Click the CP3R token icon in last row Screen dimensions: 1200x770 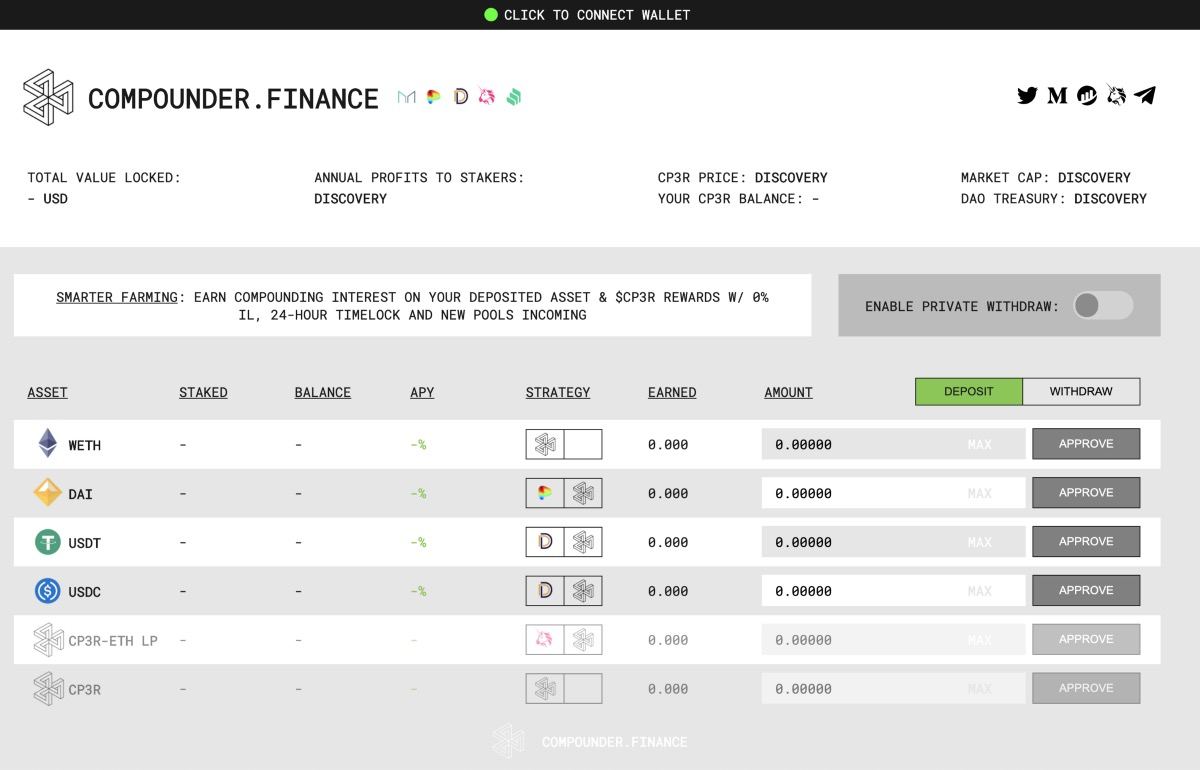click(48, 689)
